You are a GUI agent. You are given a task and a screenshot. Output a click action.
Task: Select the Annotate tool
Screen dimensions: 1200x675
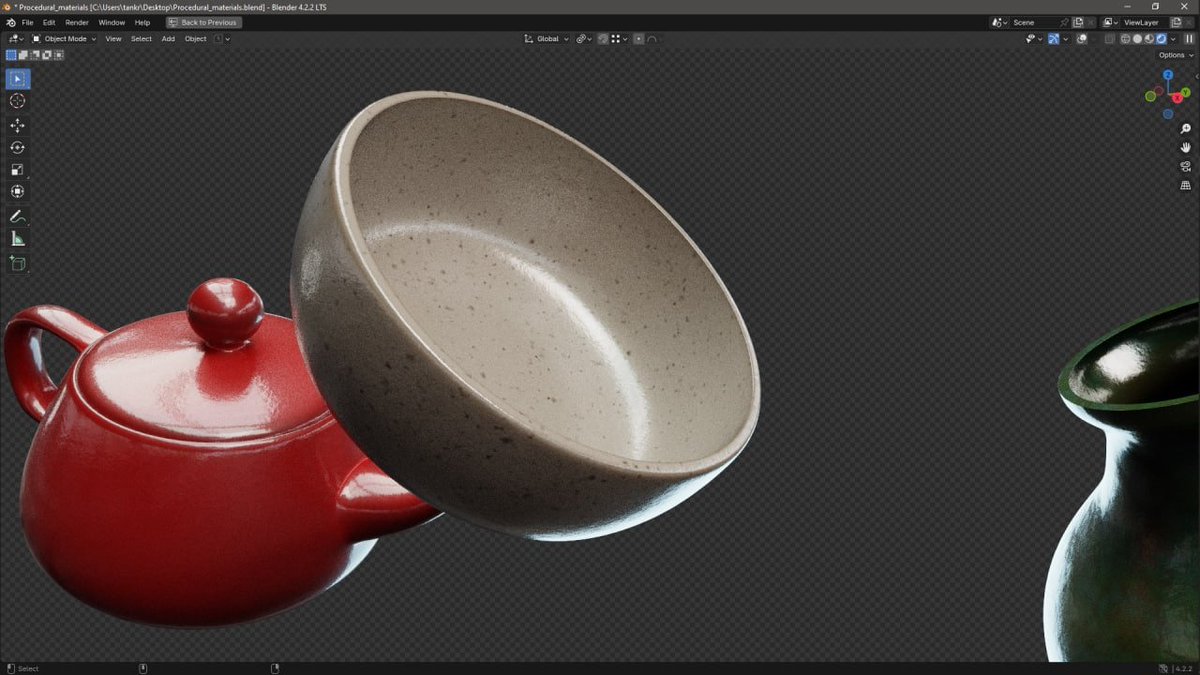pos(16,217)
